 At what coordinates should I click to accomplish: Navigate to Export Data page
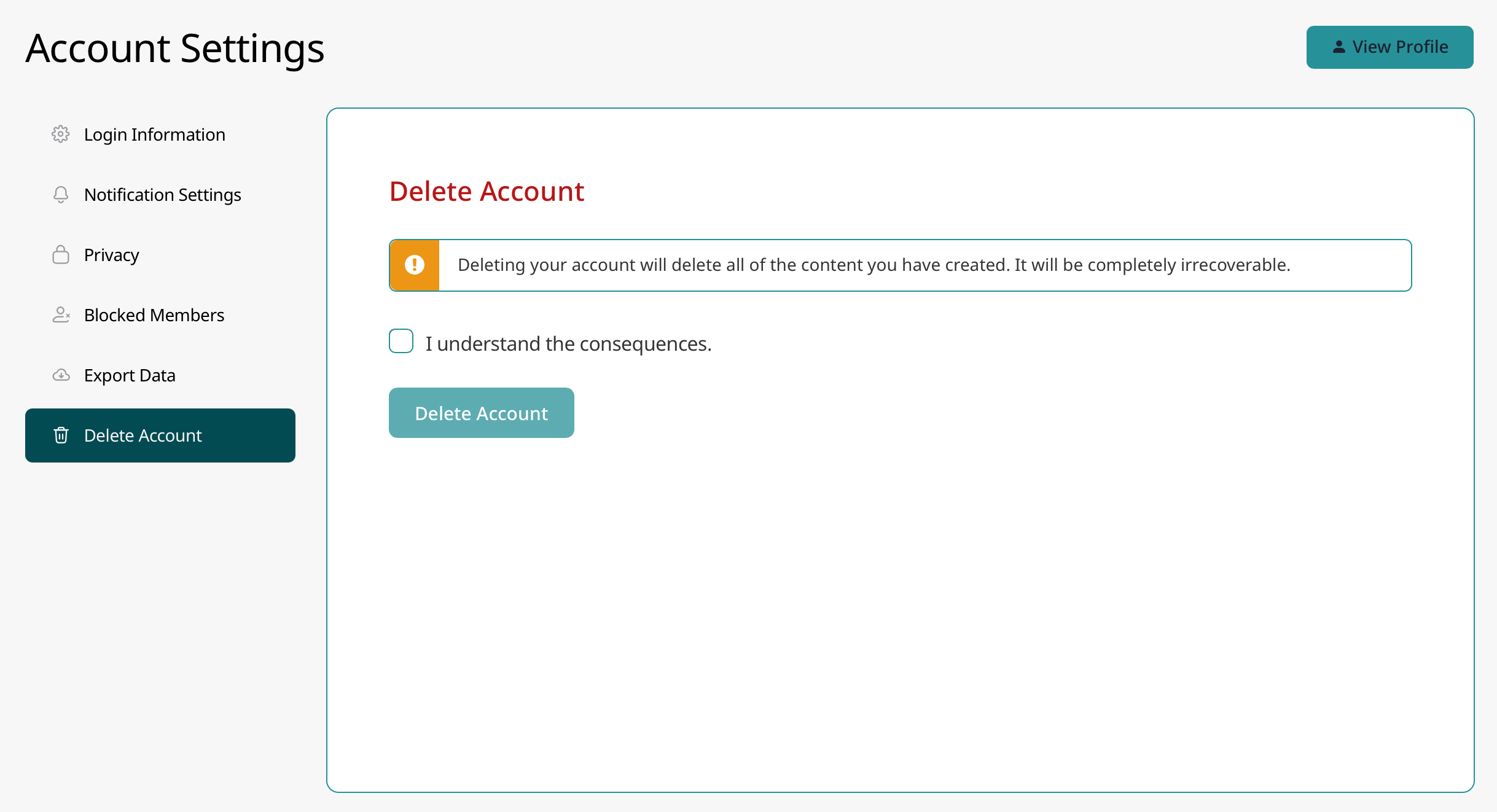(130, 375)
